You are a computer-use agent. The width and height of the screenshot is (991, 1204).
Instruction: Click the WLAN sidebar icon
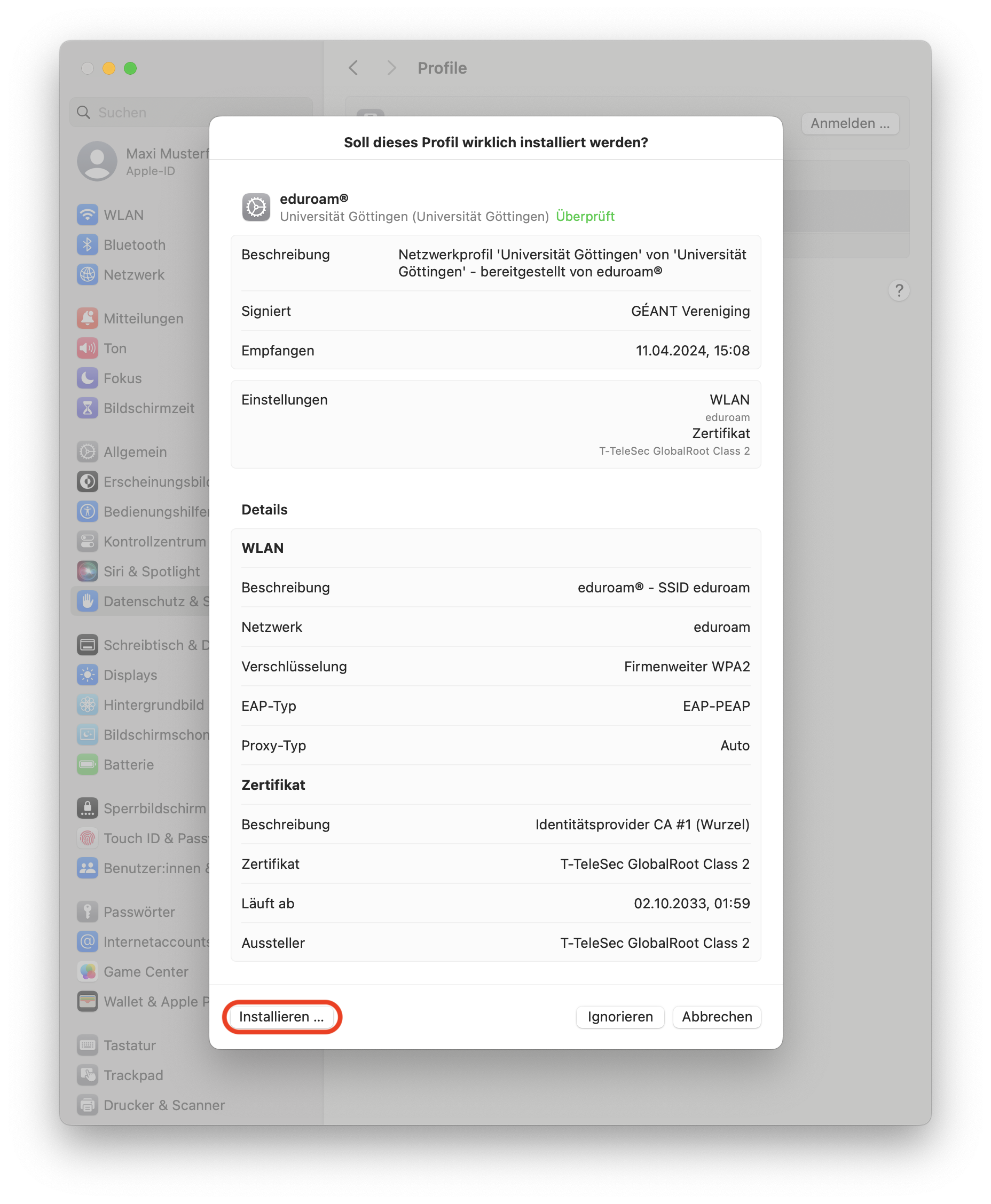pos(88,215)
